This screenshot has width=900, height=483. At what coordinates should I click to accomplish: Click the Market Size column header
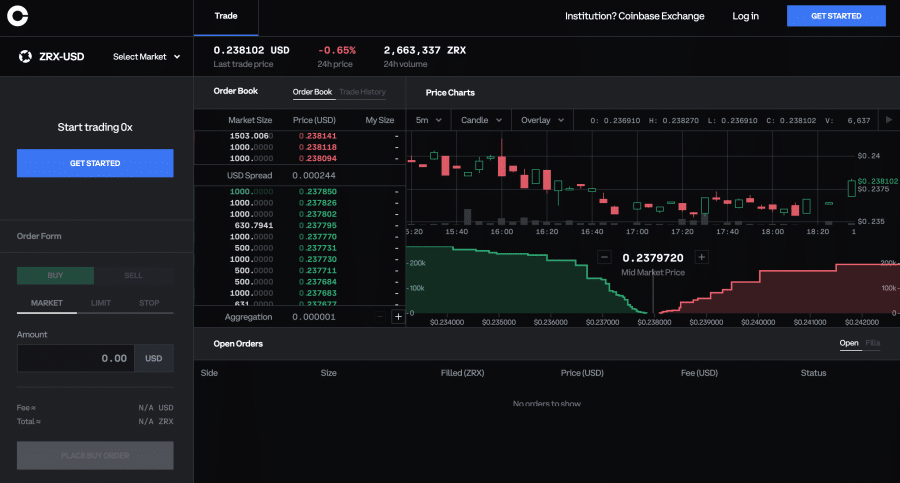(x=250, y=120)
